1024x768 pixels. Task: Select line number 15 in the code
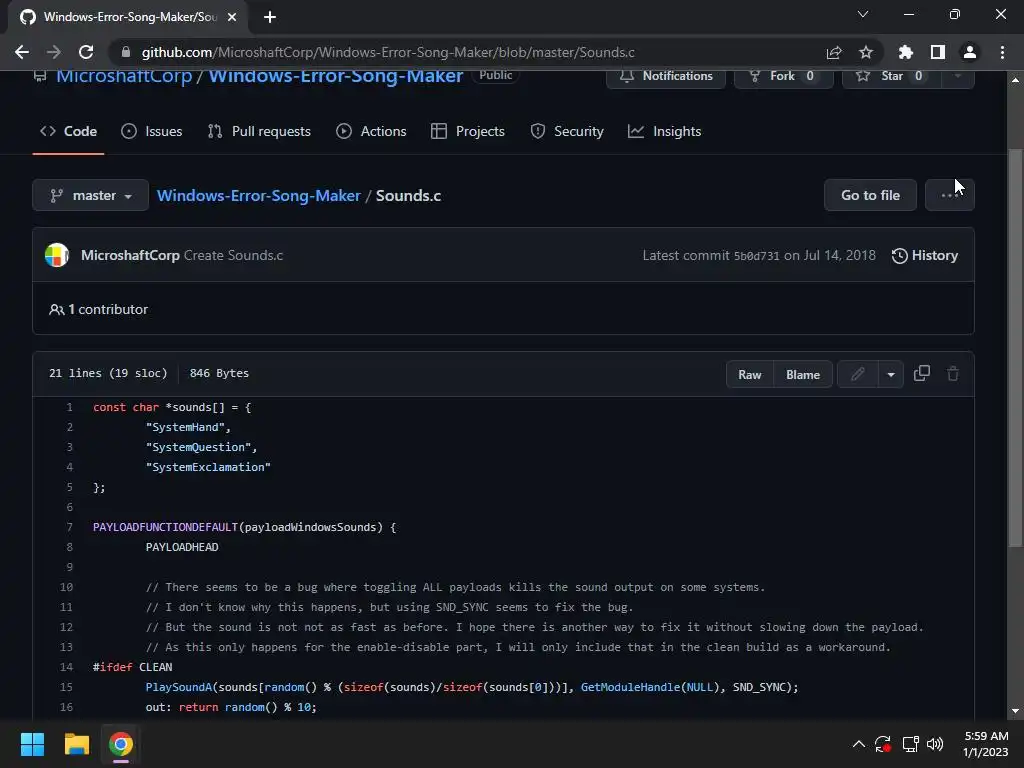click(66, 687)
